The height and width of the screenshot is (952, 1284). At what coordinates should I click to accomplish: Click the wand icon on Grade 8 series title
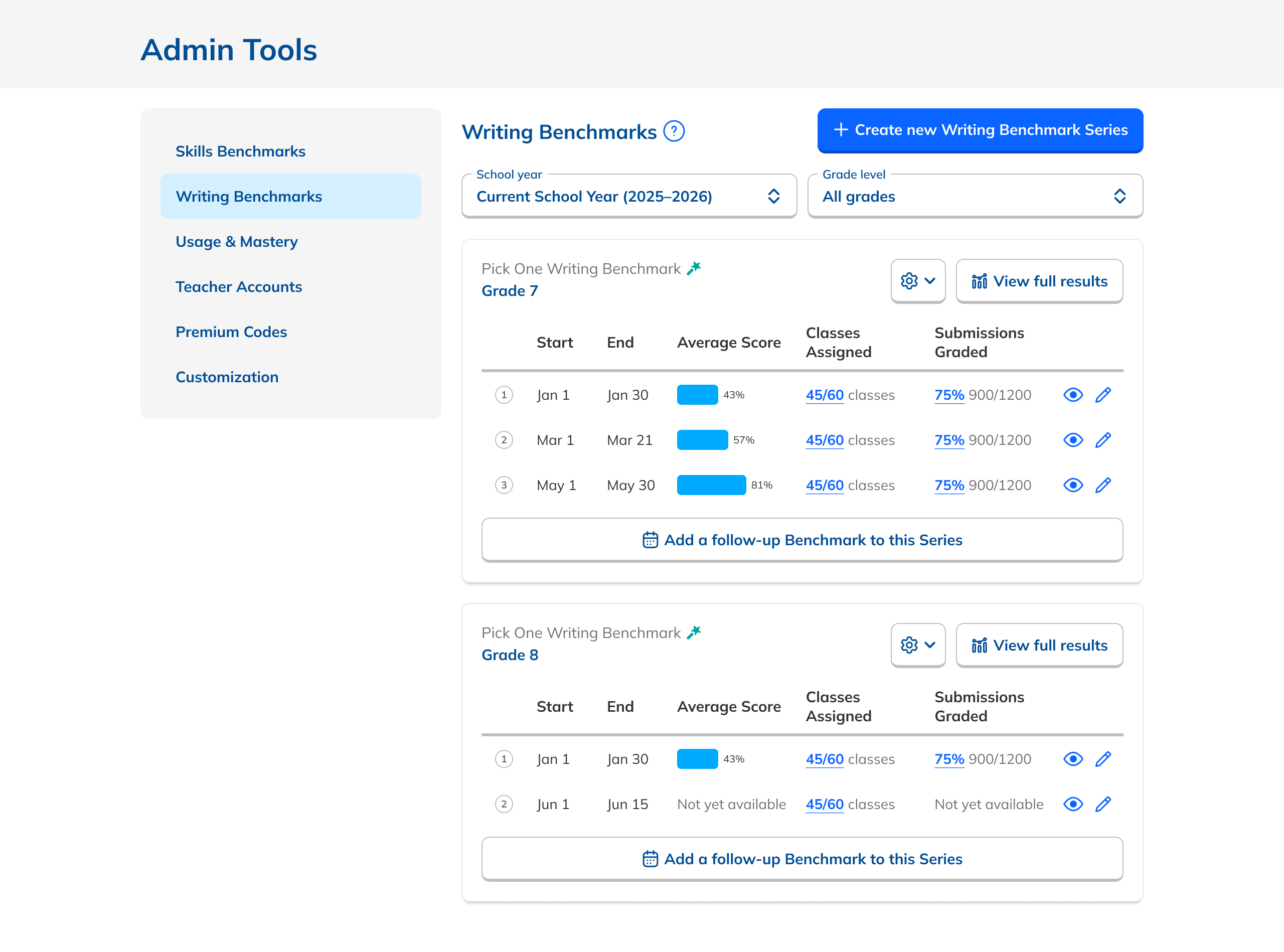coord(694,632)
